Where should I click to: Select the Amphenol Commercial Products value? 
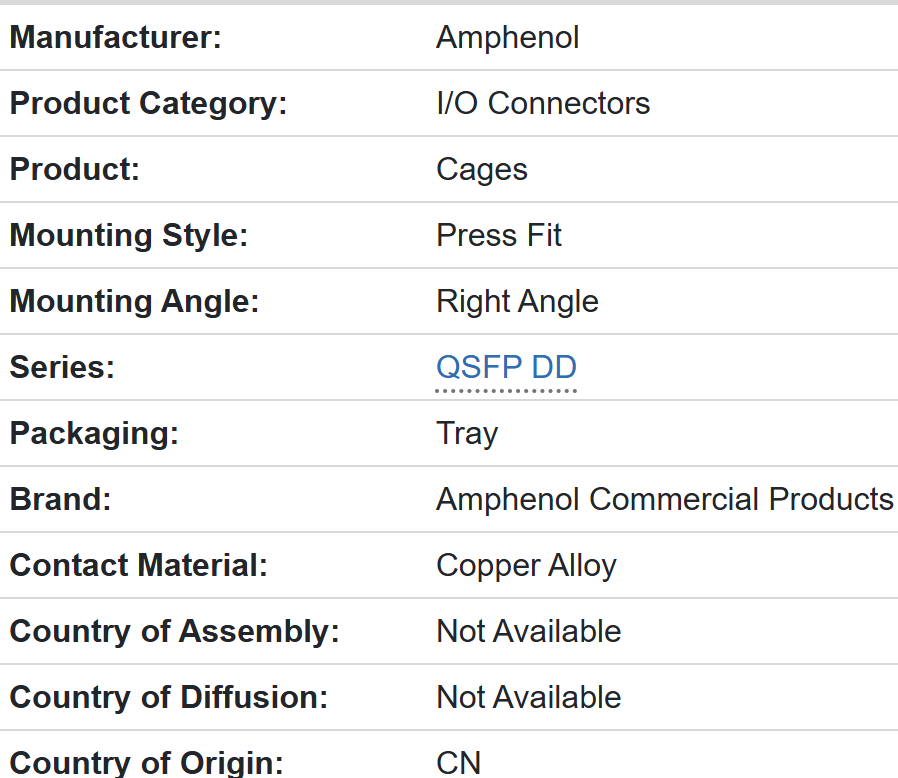(664, 500)
